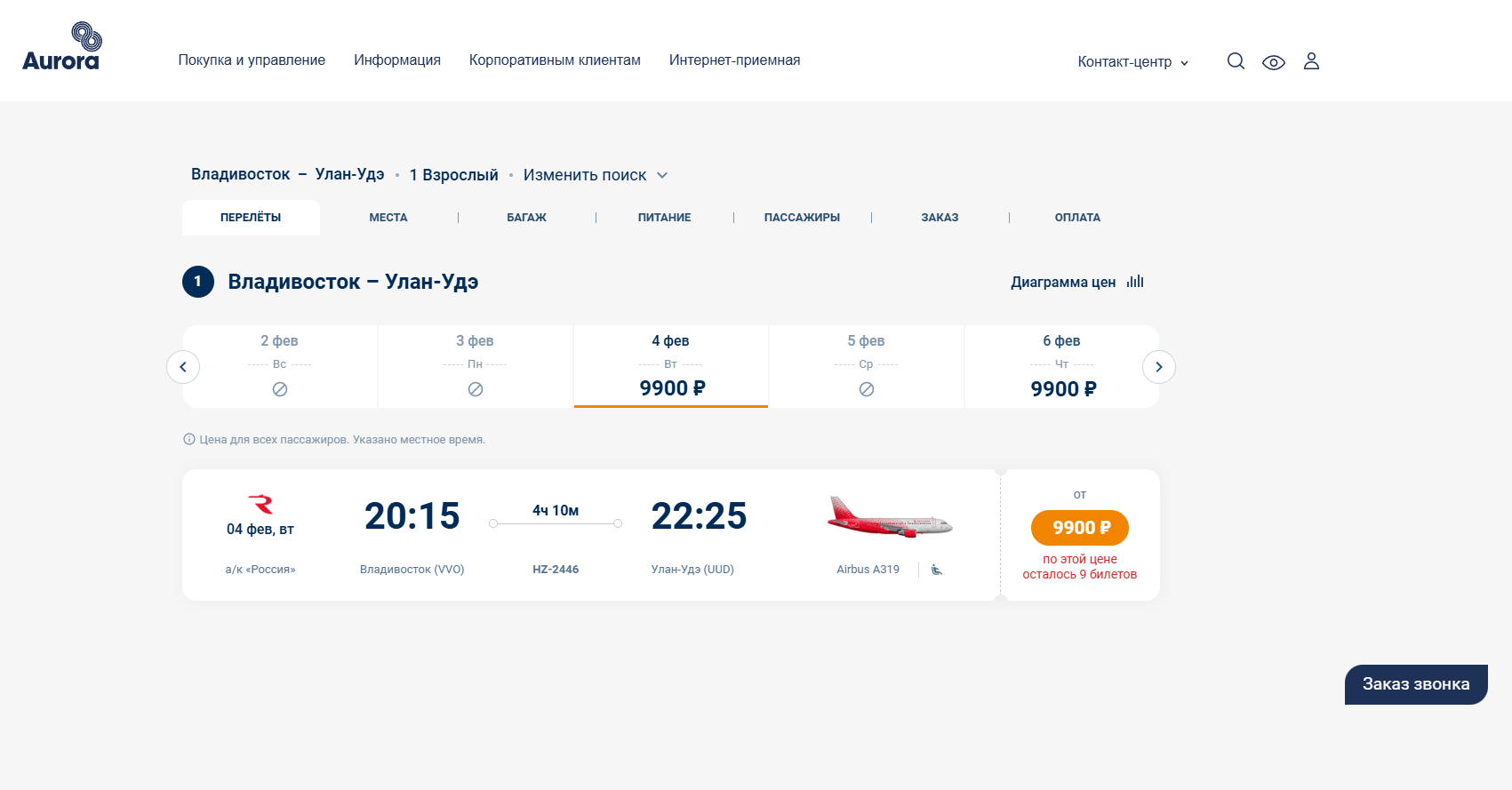
Task: Open the user profile icon
Action: pyautogui.click(x=1311, y=61)
